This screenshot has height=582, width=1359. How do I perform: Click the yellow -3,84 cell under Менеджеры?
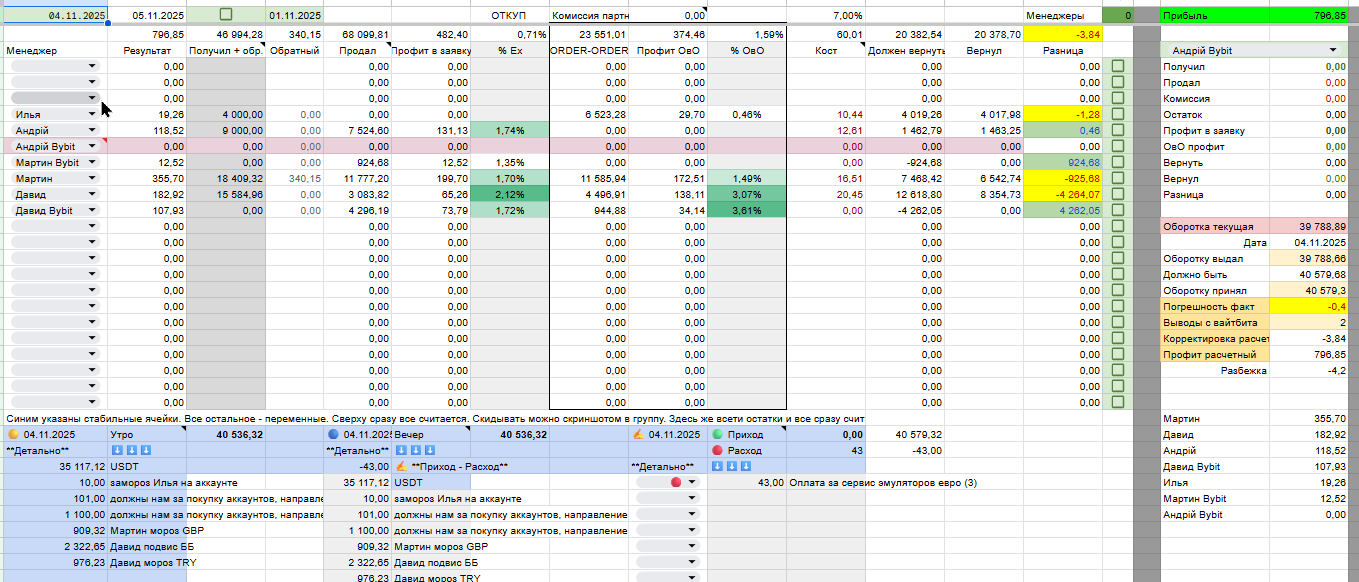point(1063,34)
